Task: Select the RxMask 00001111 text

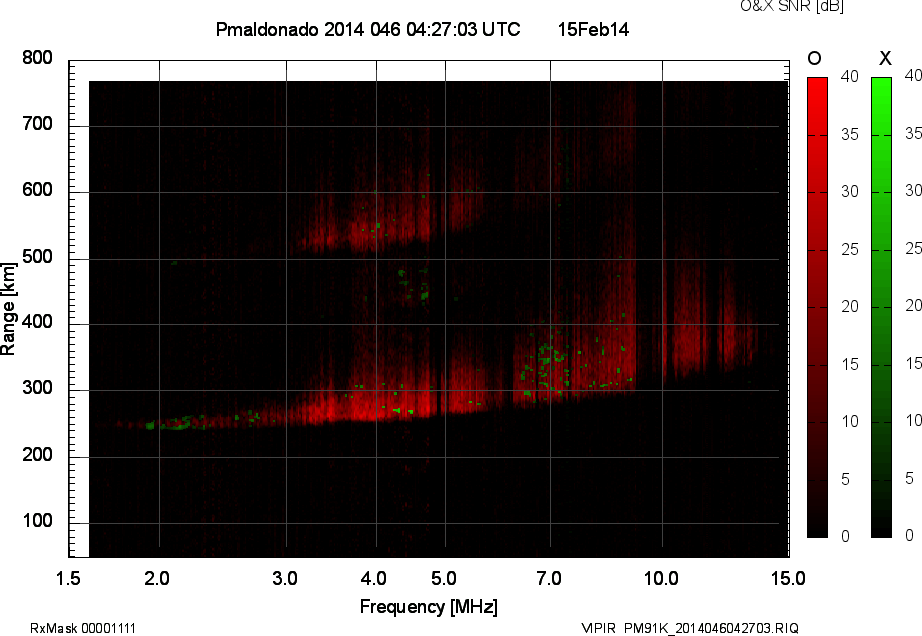Action: 83,628
